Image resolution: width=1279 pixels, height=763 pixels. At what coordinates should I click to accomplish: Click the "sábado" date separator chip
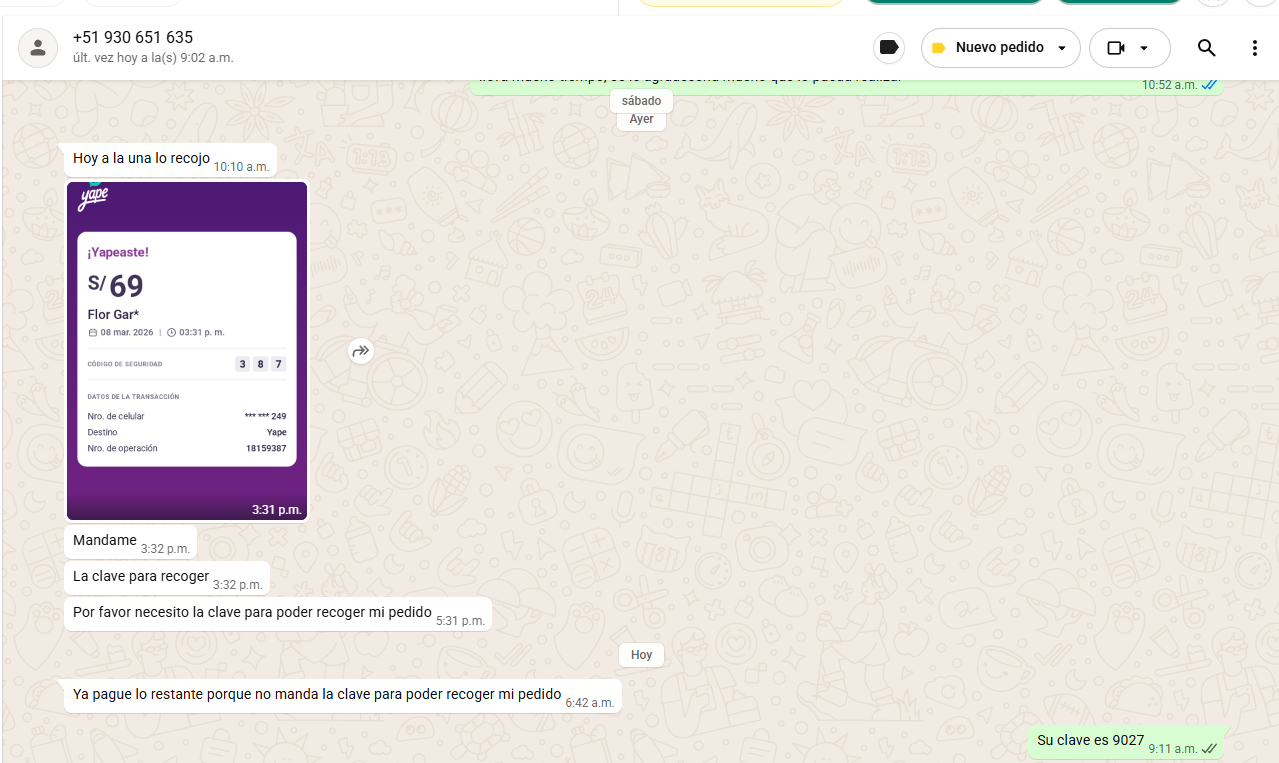pyautogui.click(x=641, y=101)
